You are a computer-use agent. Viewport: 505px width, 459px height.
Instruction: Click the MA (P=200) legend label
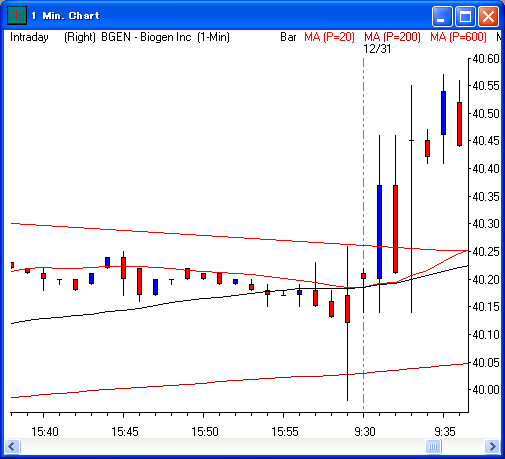[x=392, y=37]
